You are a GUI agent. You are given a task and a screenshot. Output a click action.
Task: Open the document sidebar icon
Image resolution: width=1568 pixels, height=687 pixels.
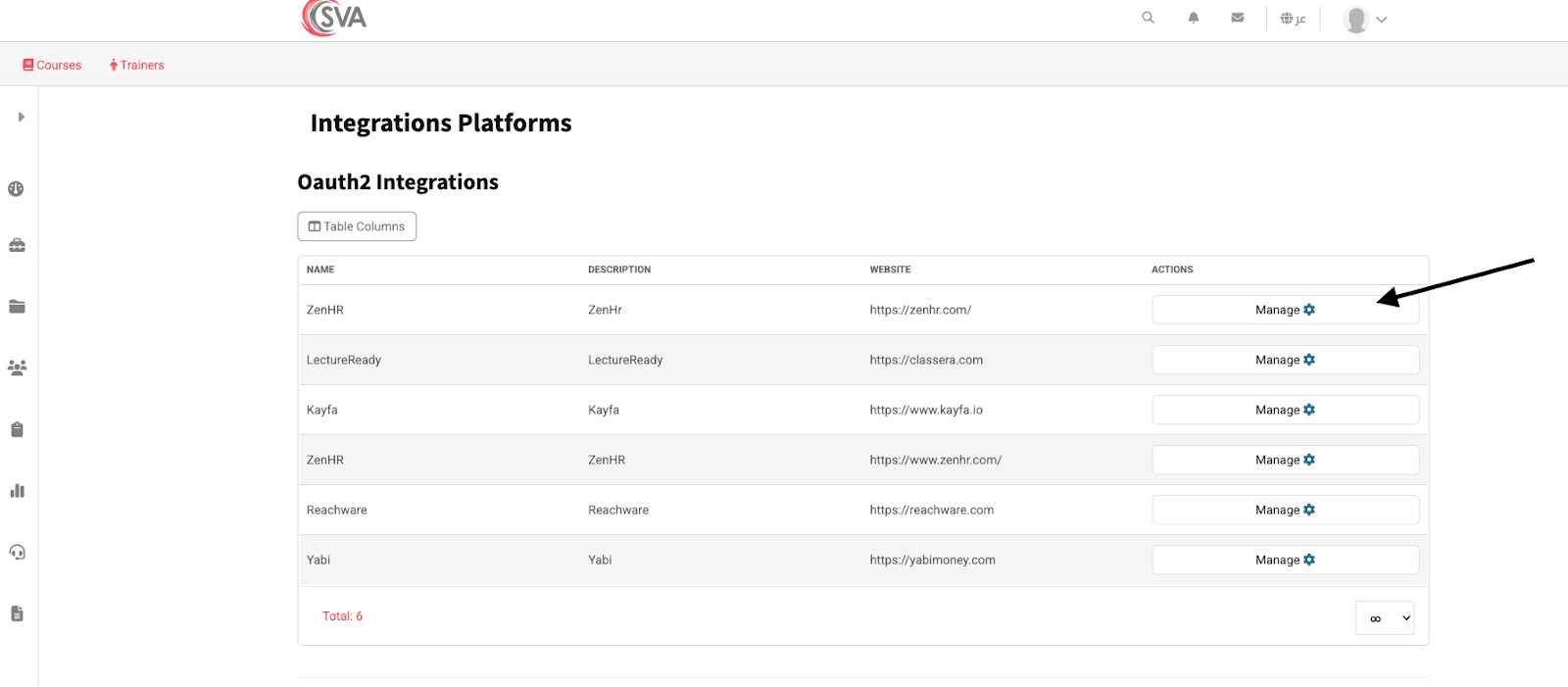click(x=17, y=613)
